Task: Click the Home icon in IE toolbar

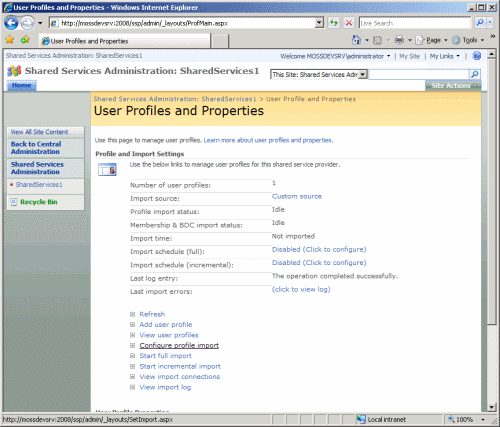Action: (x=356, y=40)
